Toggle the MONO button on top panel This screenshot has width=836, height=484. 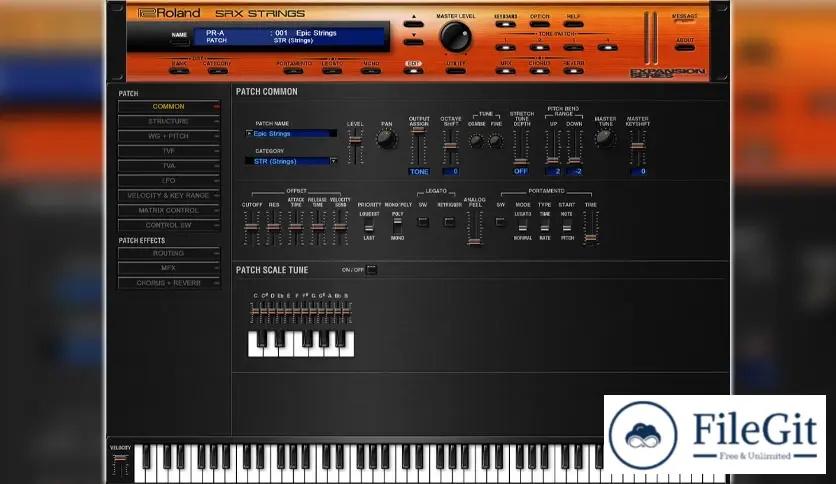(x=371, y=71)
